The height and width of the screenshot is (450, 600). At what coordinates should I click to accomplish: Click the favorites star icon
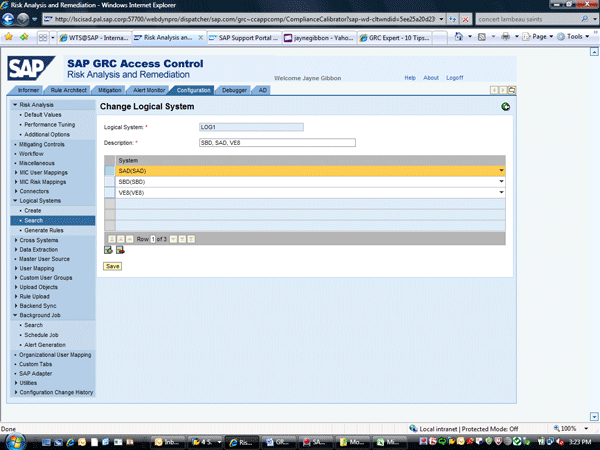pos(9,37)
